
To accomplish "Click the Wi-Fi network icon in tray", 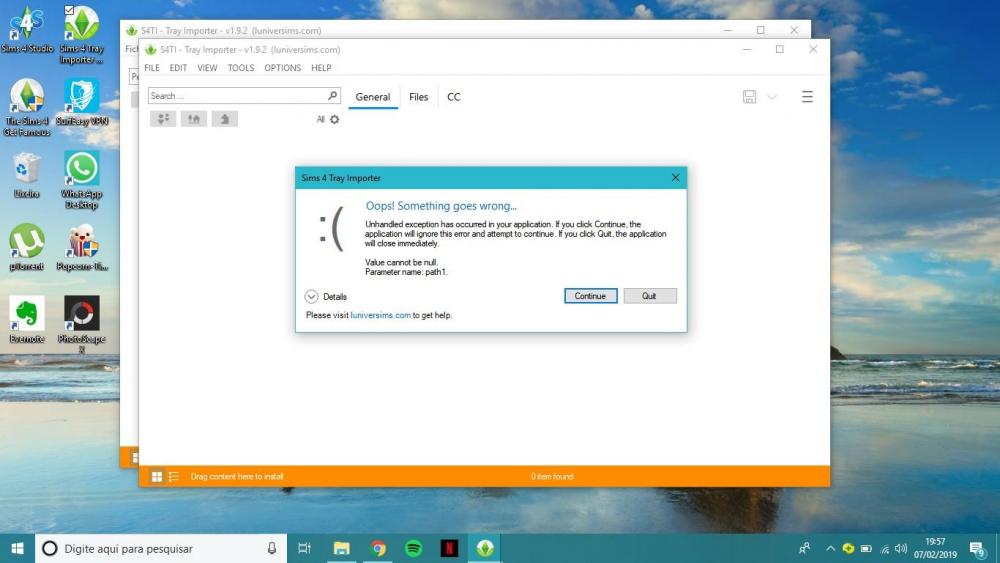I will pos(884,548).
